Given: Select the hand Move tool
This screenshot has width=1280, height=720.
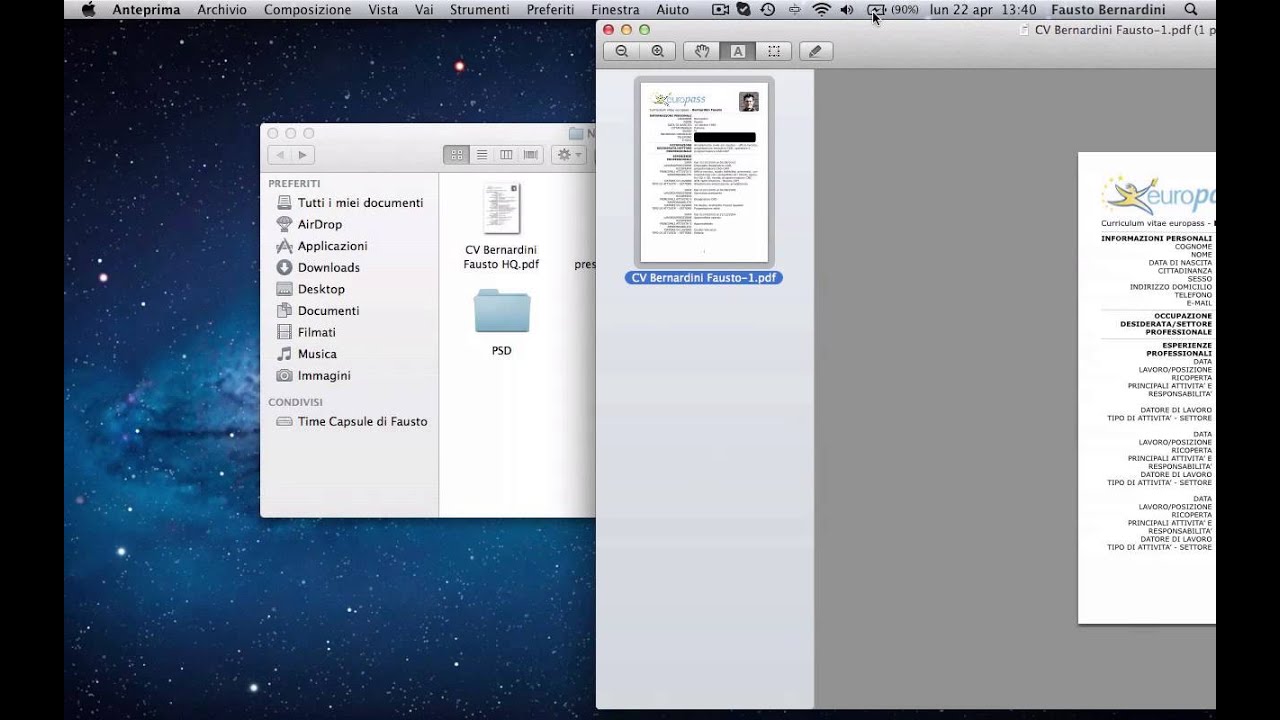Looking at the screenshot, I should (702, 51).
